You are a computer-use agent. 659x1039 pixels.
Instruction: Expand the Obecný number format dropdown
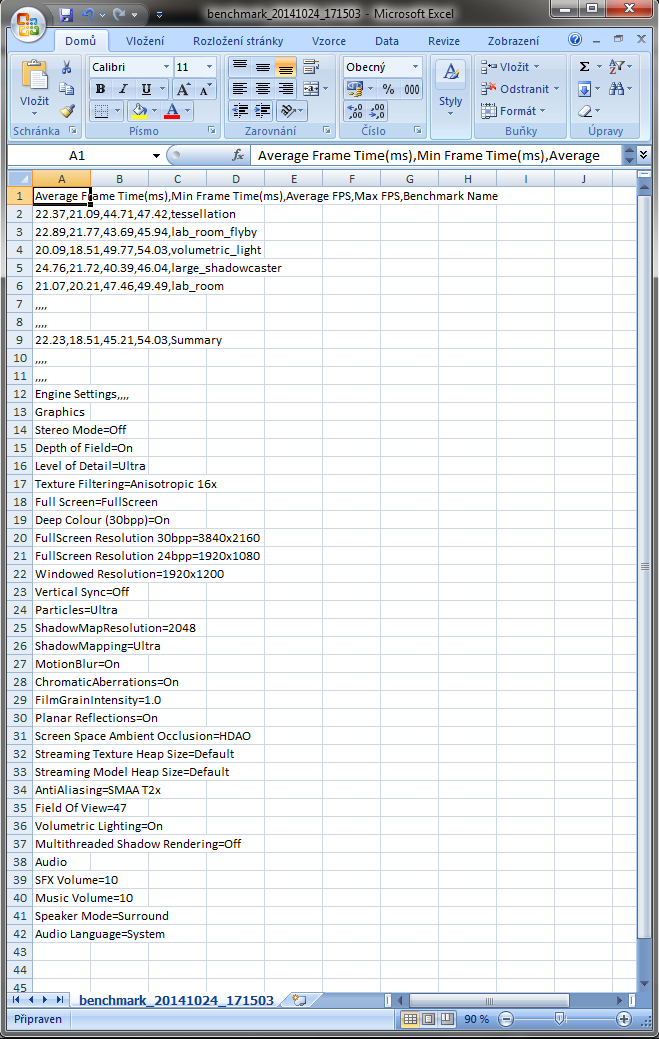tap(415, 67)
